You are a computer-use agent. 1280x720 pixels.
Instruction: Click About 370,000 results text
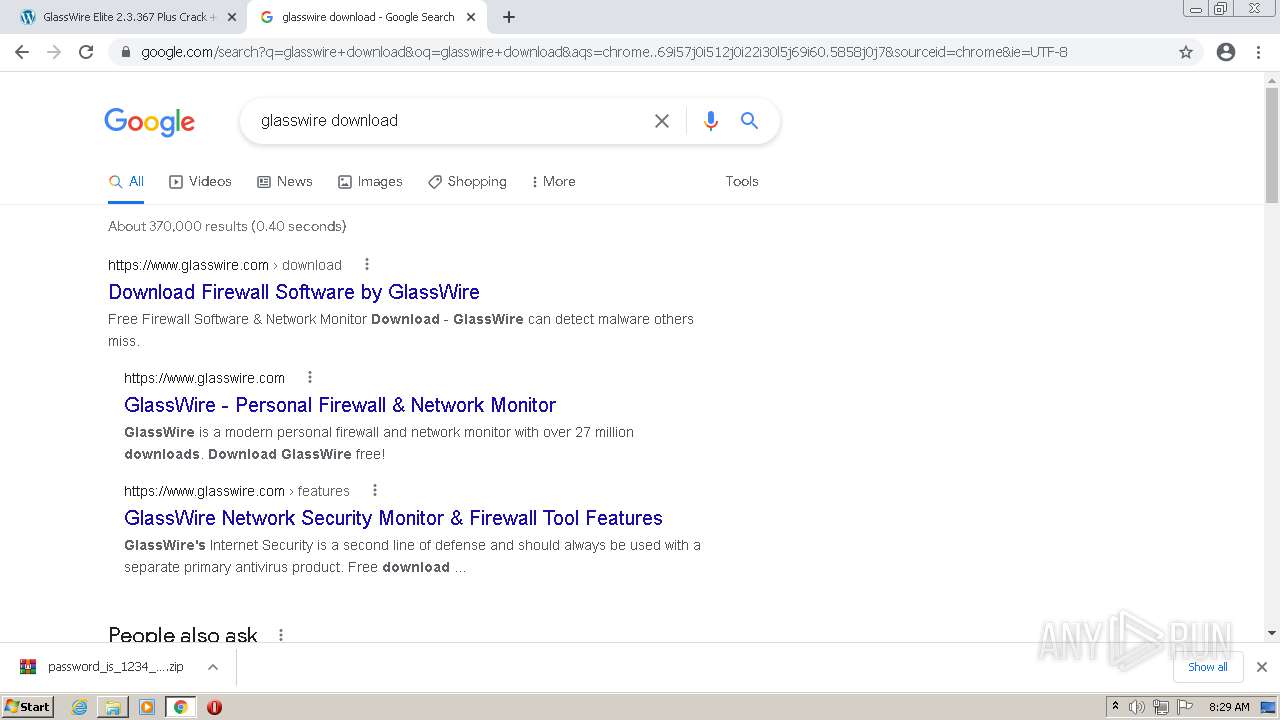tap(227, 226)
